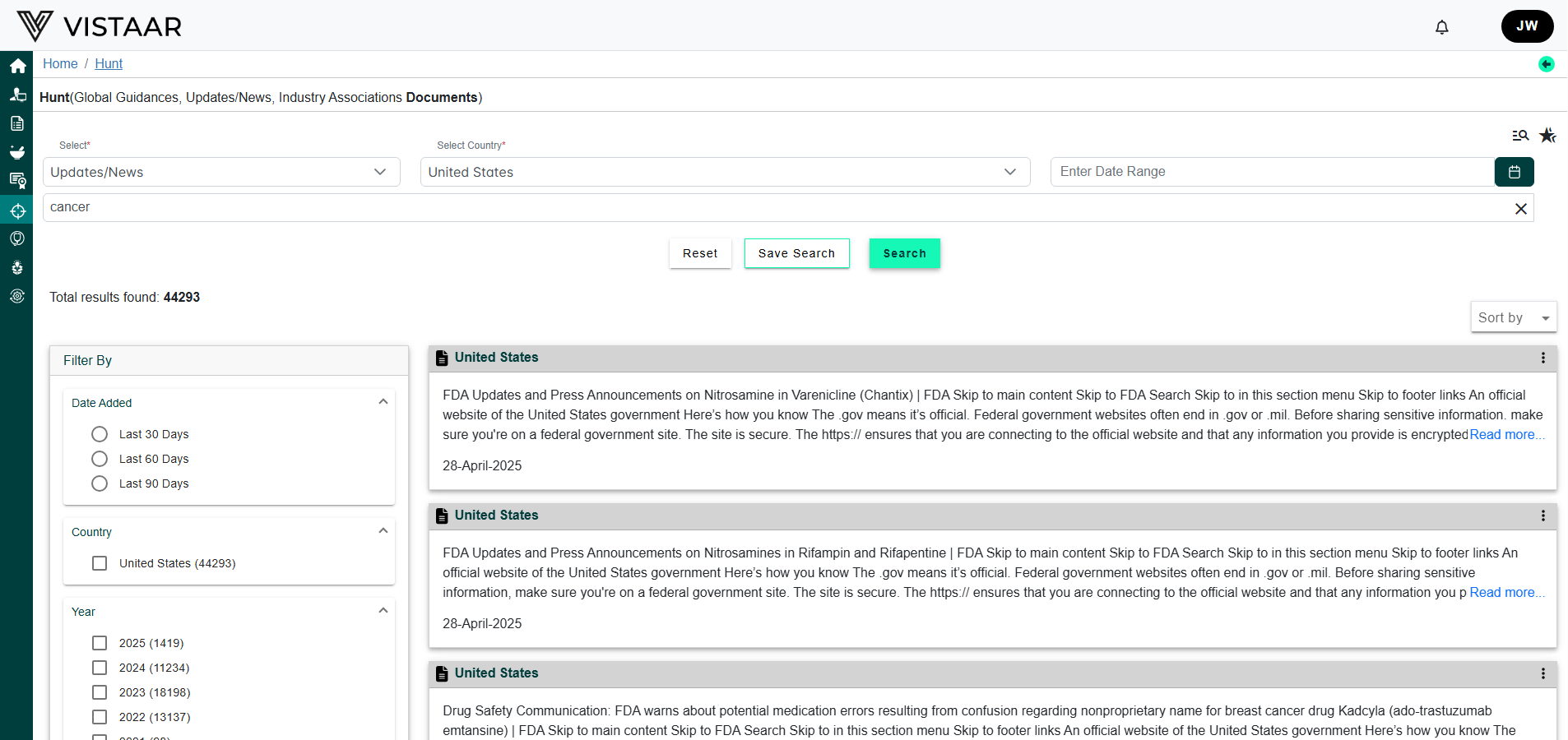Click the Enter Date Range field
This screenshot has height=740, width=1568.
click(x=1271, y=172)
